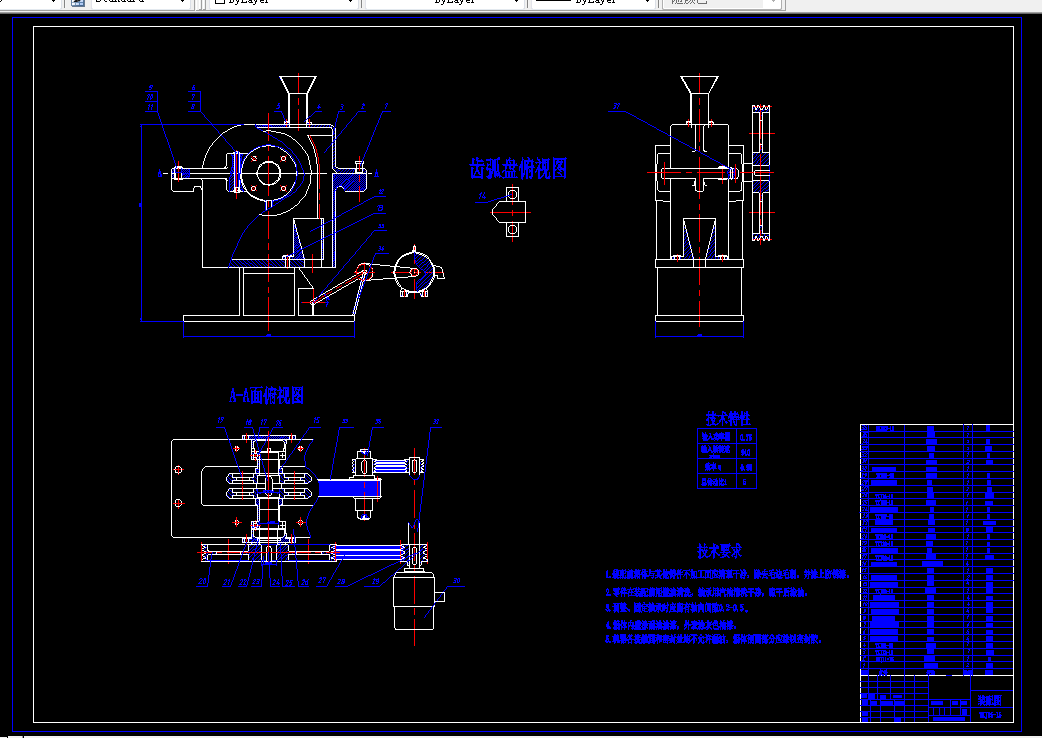Click part balloon number 20 in A-A view
The height and width of the screenshot is (738, 1042).
pos(202,581)
